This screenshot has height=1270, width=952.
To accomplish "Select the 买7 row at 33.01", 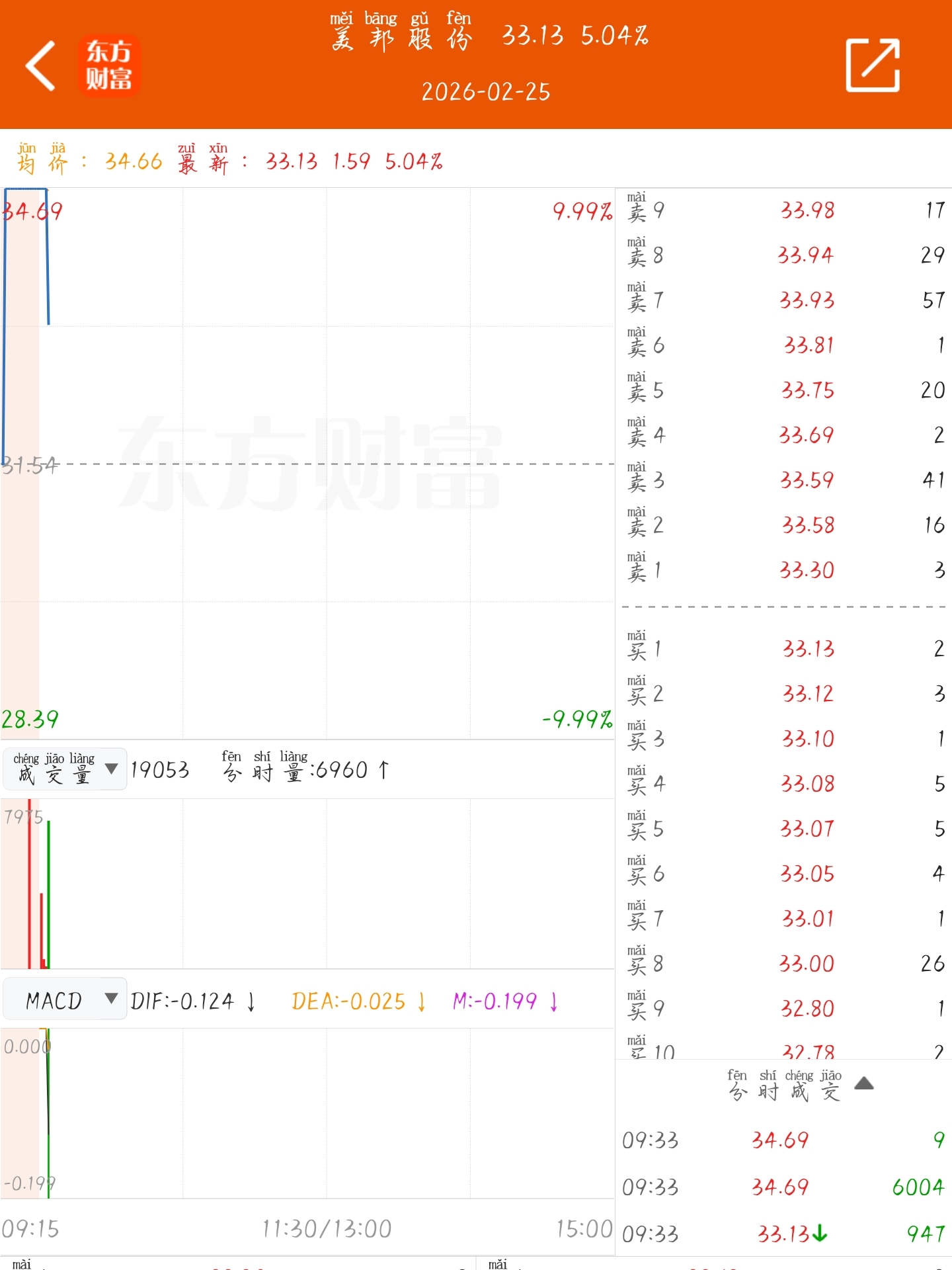I will click(x=784, y=919).
